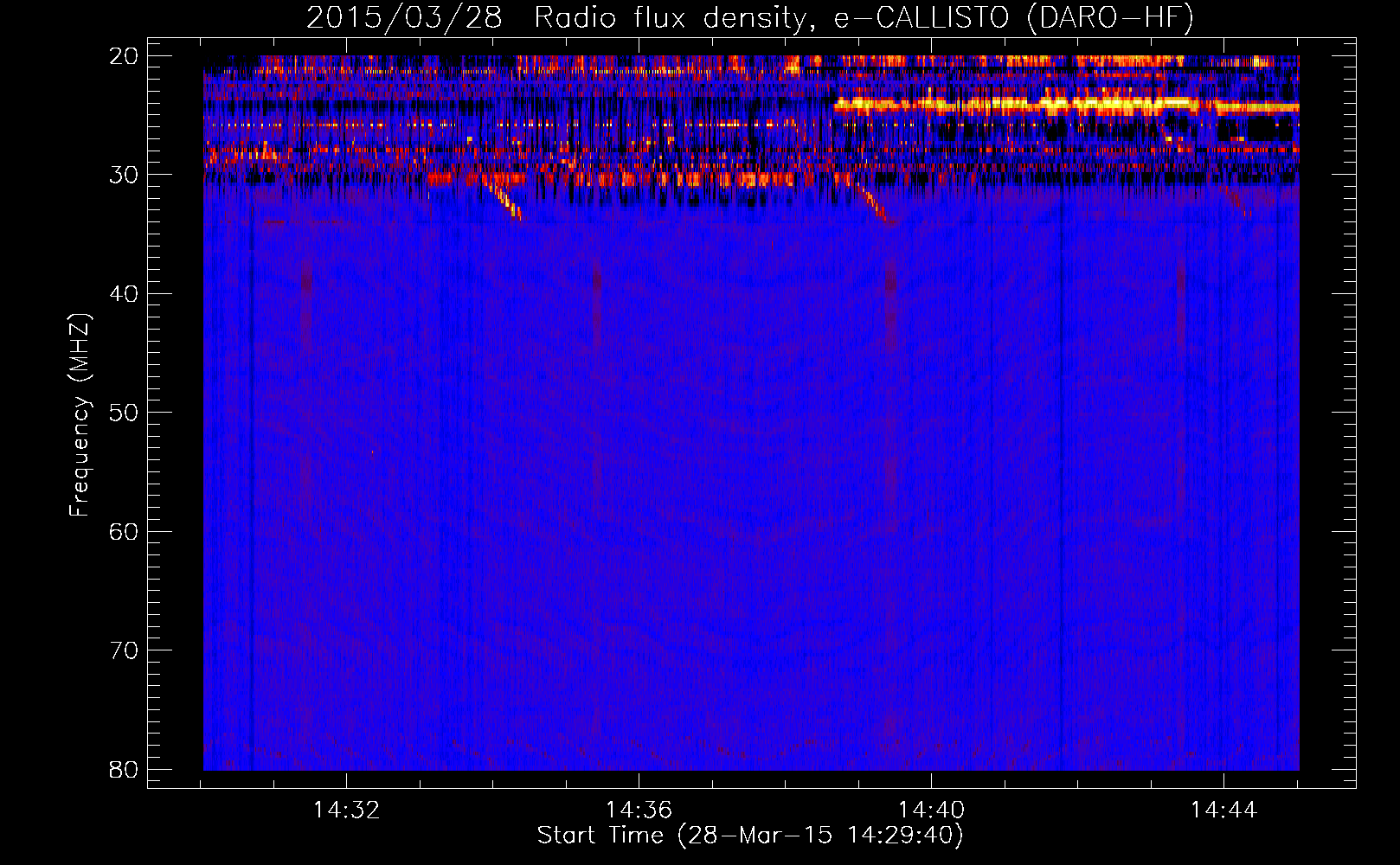The image size is (1400, 865).
Task: Click the 60 MHz frequency tick label
Action: 124,531
